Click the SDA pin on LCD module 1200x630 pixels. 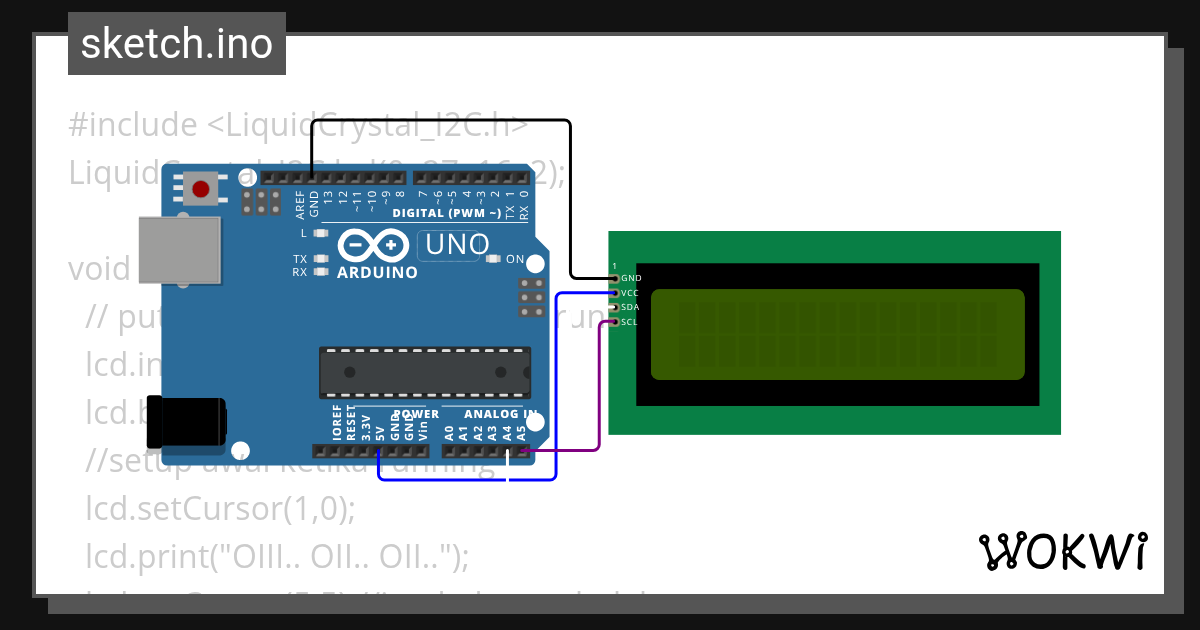click(x=614, y=307)
